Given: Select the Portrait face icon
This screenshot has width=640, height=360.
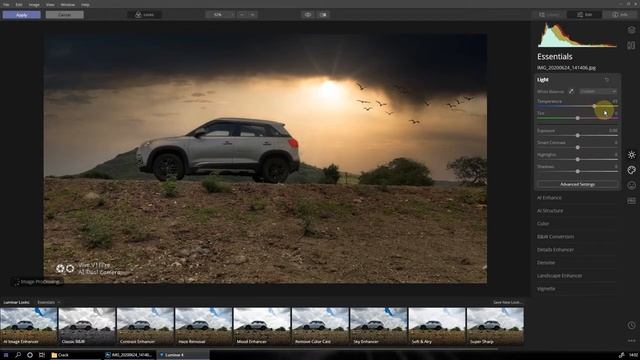Looking at the screenshot, I should click(631, 185).
